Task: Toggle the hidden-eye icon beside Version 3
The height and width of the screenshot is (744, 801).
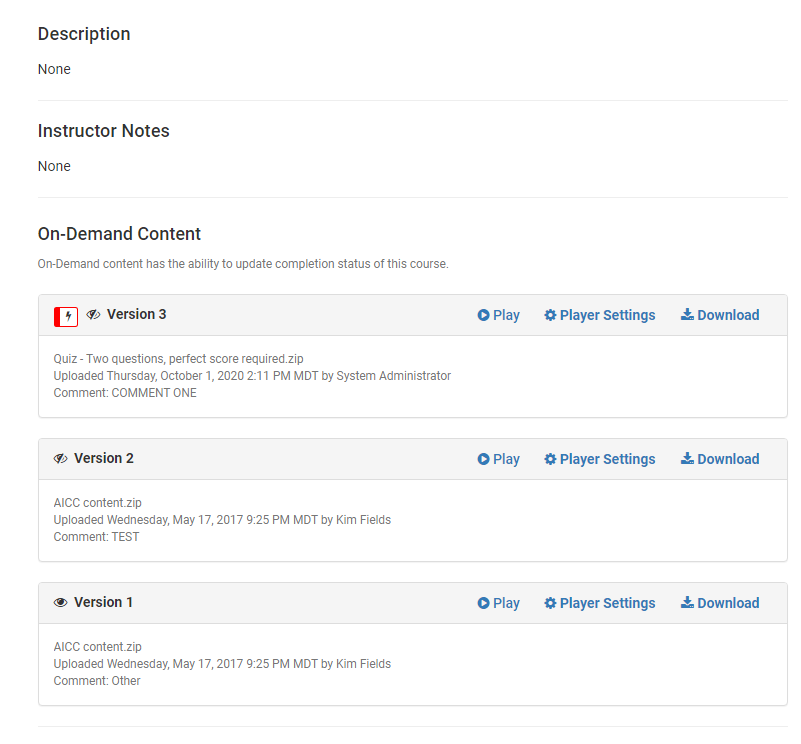Action: coord(93,314)
